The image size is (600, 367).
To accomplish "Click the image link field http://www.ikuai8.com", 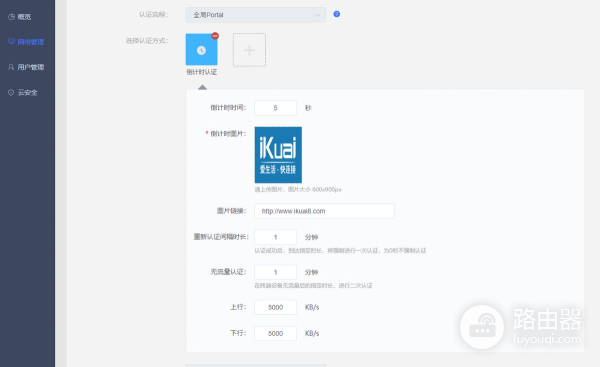I will (324, 211).
